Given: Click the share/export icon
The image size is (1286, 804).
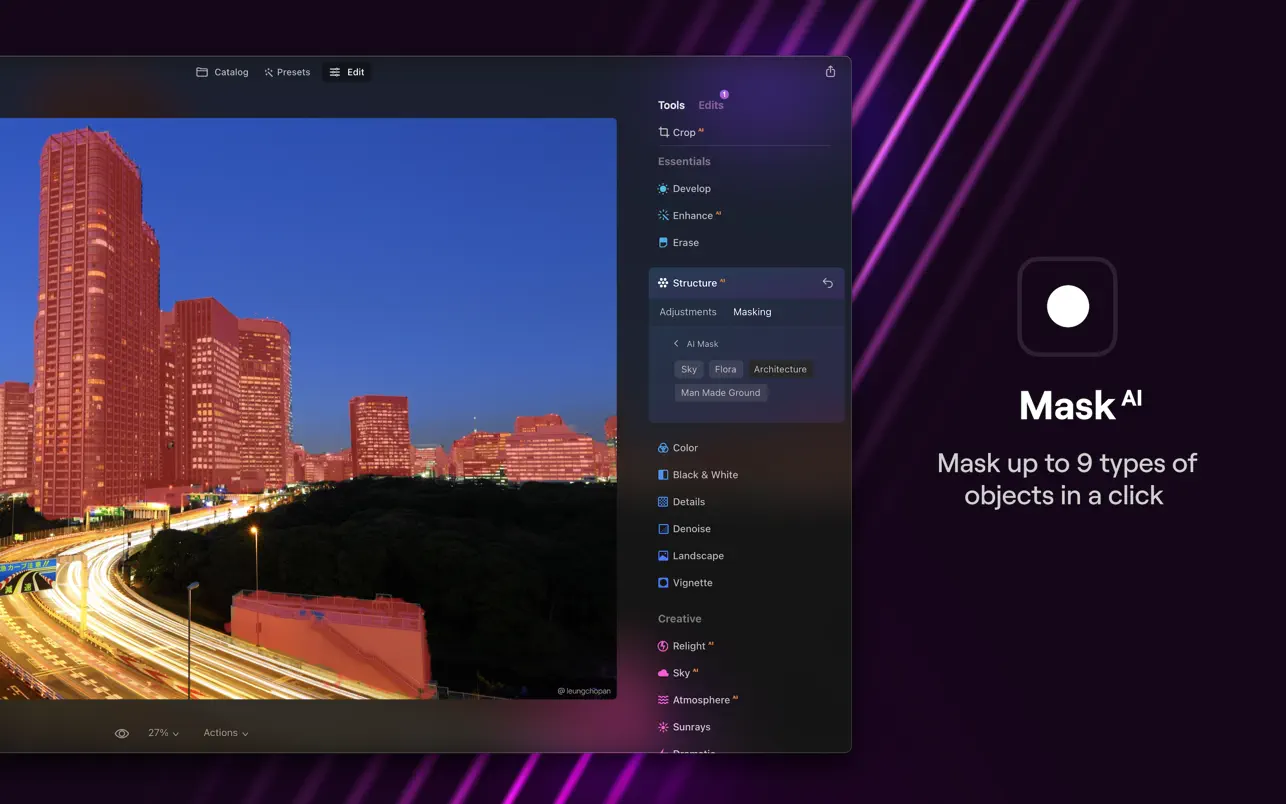Looking at the screenshot, I should [830, 71].
